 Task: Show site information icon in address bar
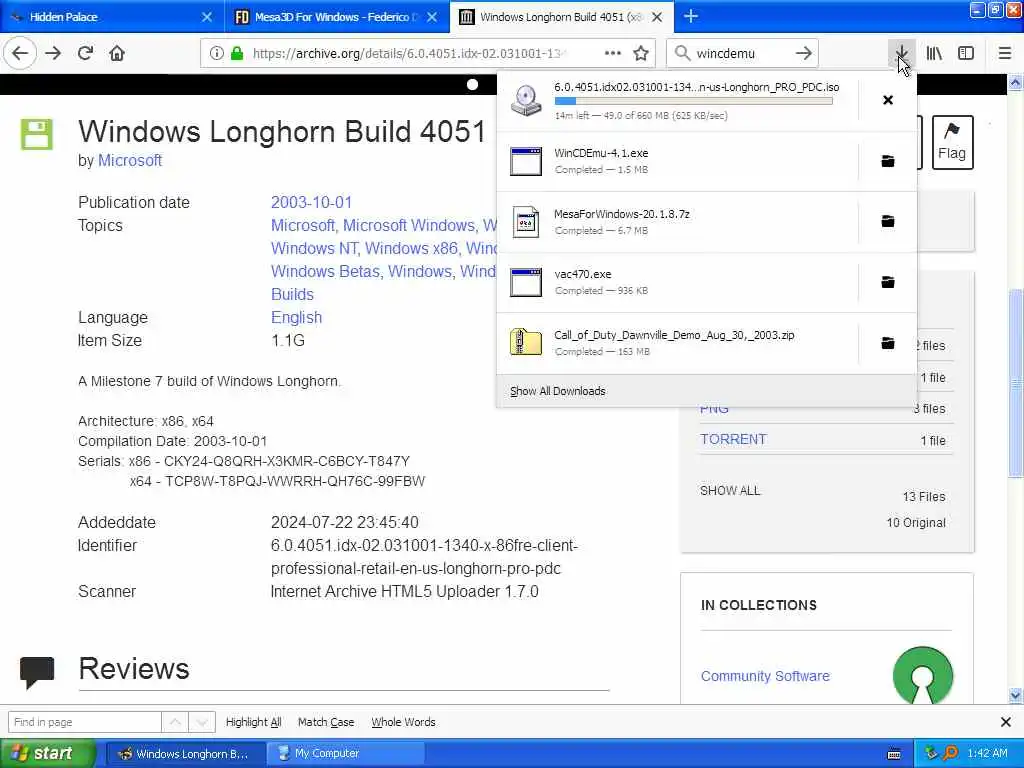[216, 53]
